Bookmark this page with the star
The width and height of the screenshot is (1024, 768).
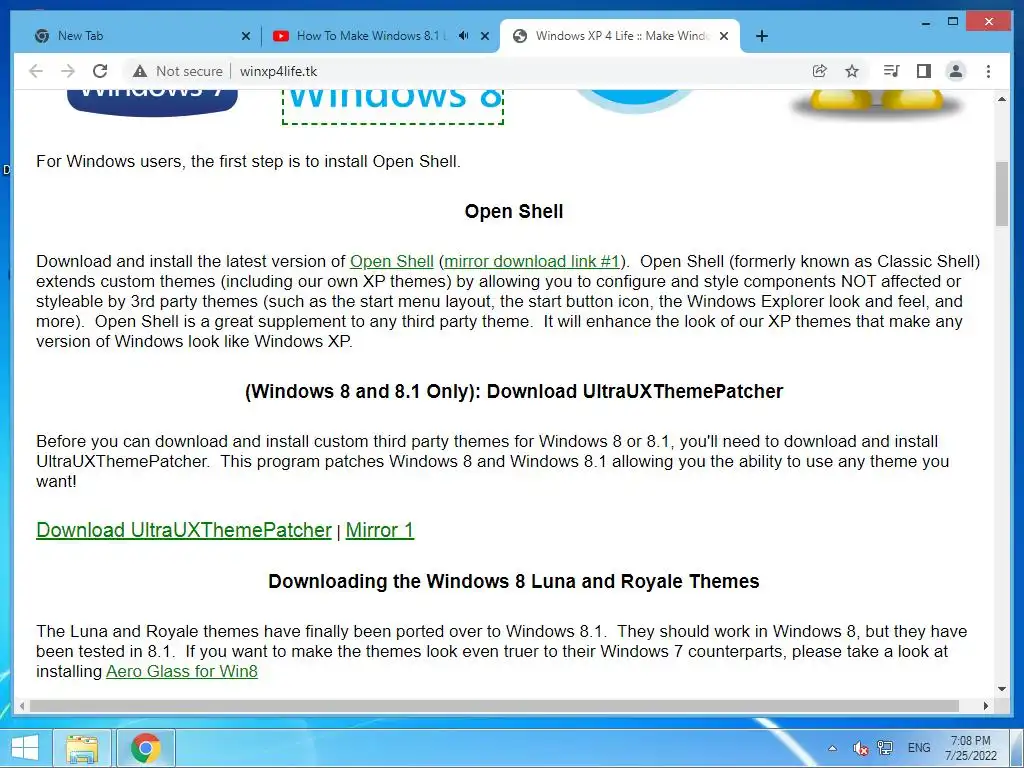pos(852,71)
